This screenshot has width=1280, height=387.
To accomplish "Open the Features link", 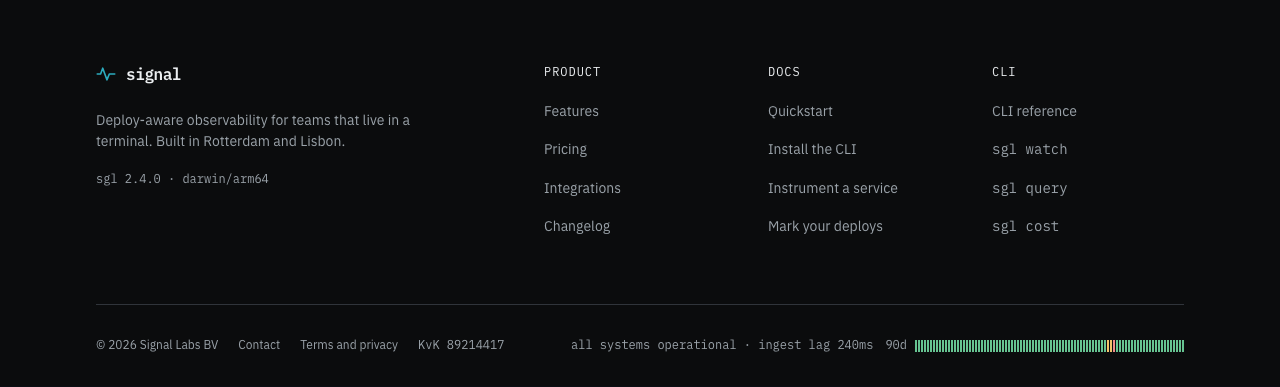I will tap(571, 111).
